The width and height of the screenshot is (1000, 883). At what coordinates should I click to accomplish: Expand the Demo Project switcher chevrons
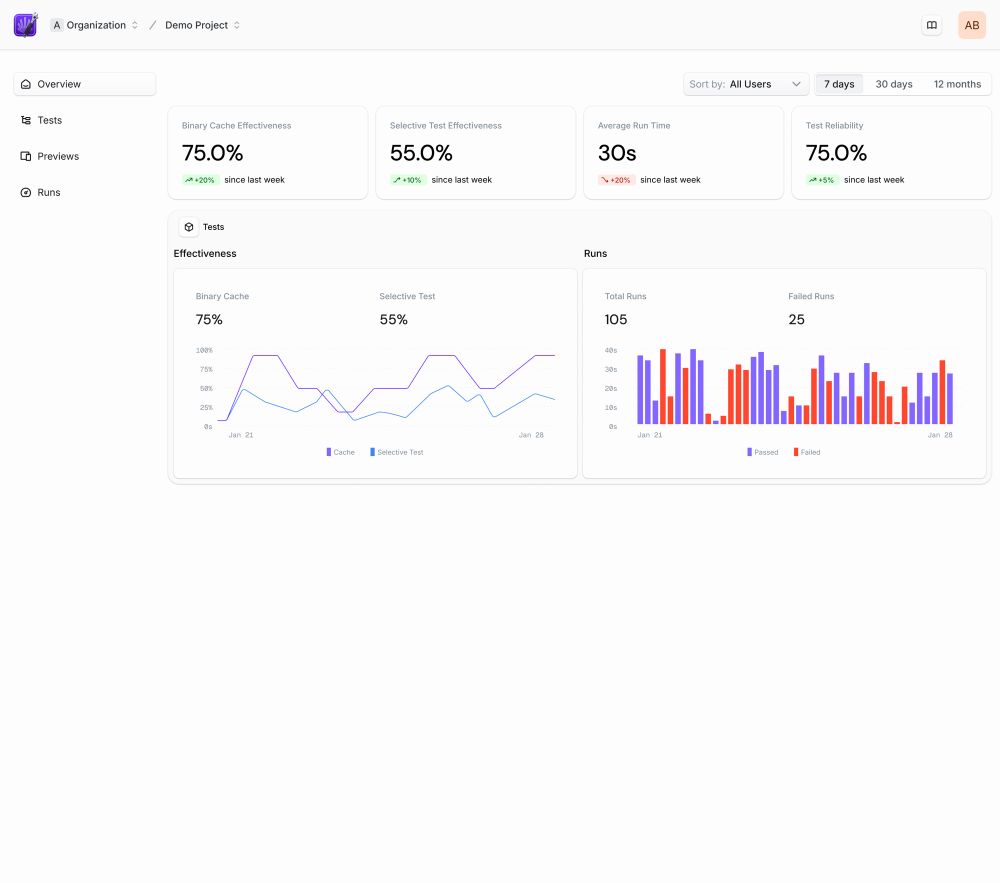[x=237, y=26]
